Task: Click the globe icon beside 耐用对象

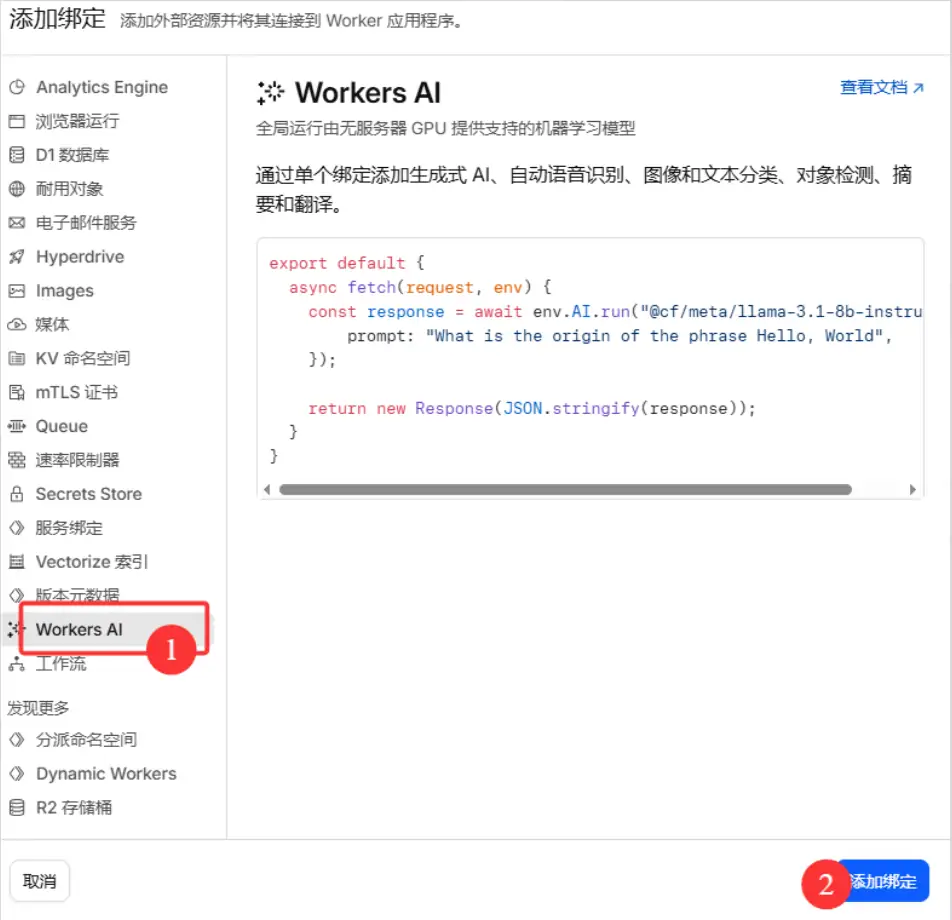Action: click(17, 189)
